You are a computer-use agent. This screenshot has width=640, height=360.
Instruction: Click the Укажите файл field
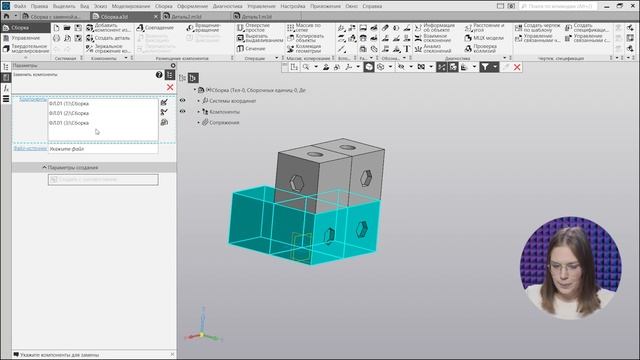(103, 149)
